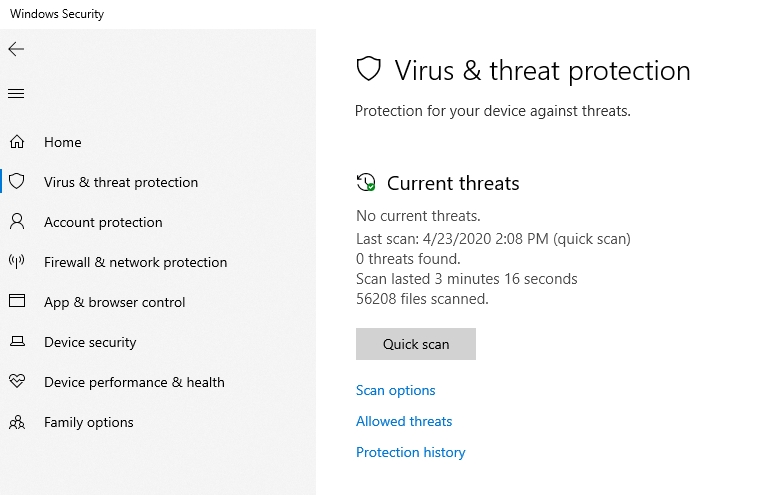Image resolution: width=784 pixels, height=495 pixels.
Task: Open the hamburger navigation menu
Action: point(16,94)
